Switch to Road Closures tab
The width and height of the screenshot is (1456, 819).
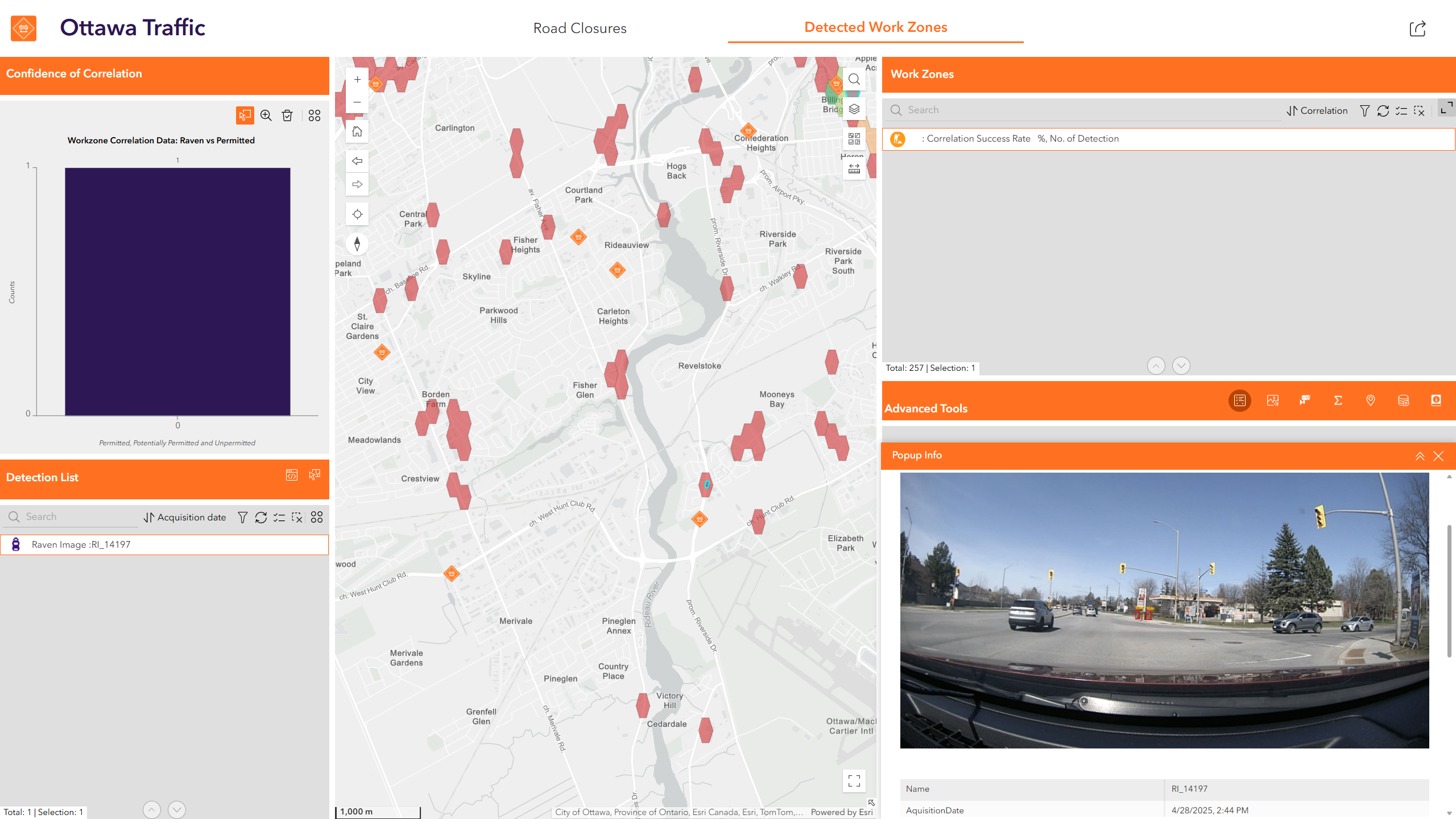[x=580, y=28]
